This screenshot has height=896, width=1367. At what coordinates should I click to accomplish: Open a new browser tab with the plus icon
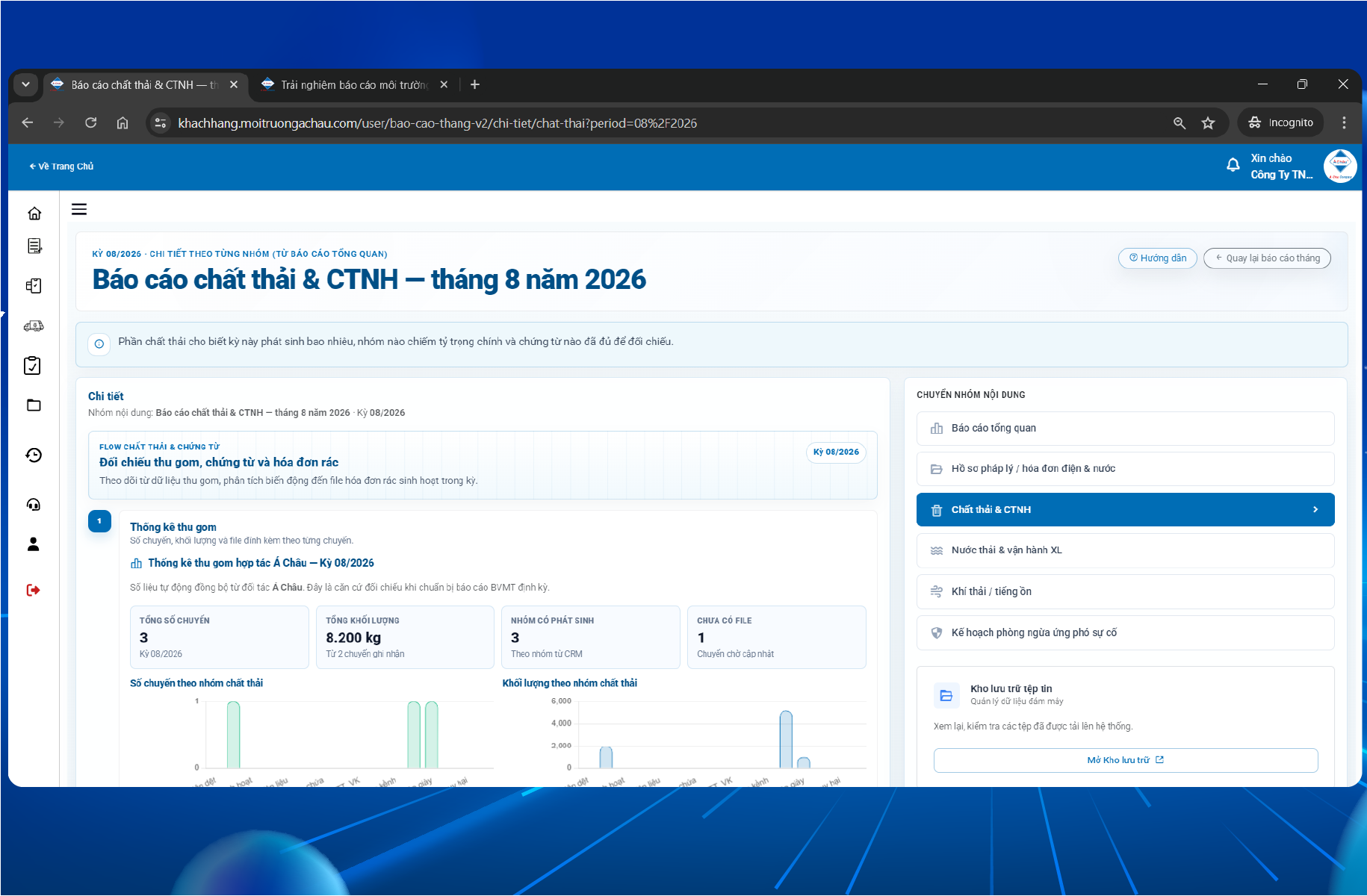[x=475, y=84]
